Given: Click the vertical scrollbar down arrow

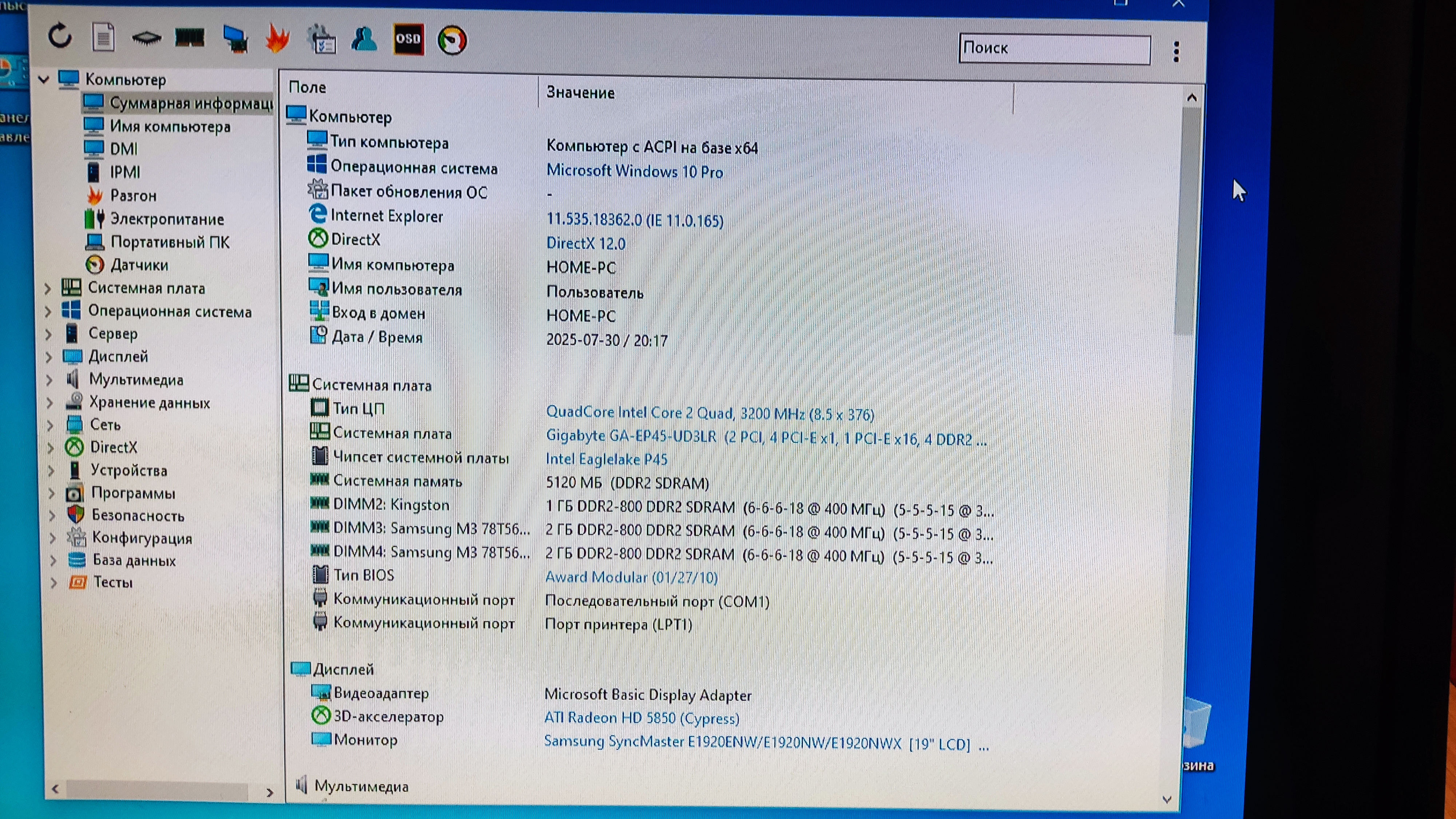Looking at the screenshot, I should coord(1167,799).
